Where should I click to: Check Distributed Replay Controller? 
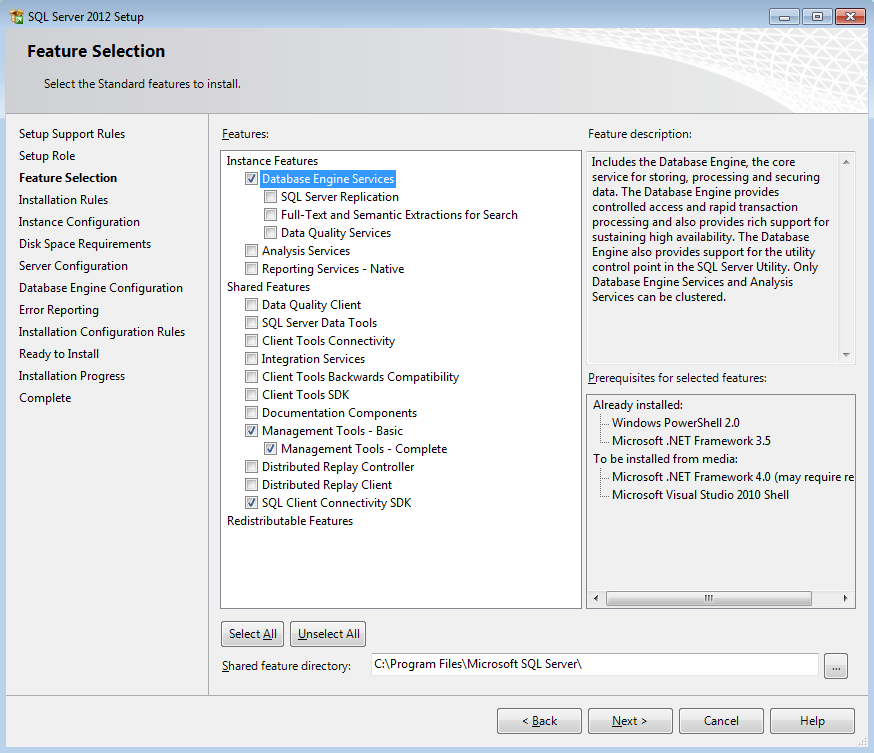coord(251,467)
